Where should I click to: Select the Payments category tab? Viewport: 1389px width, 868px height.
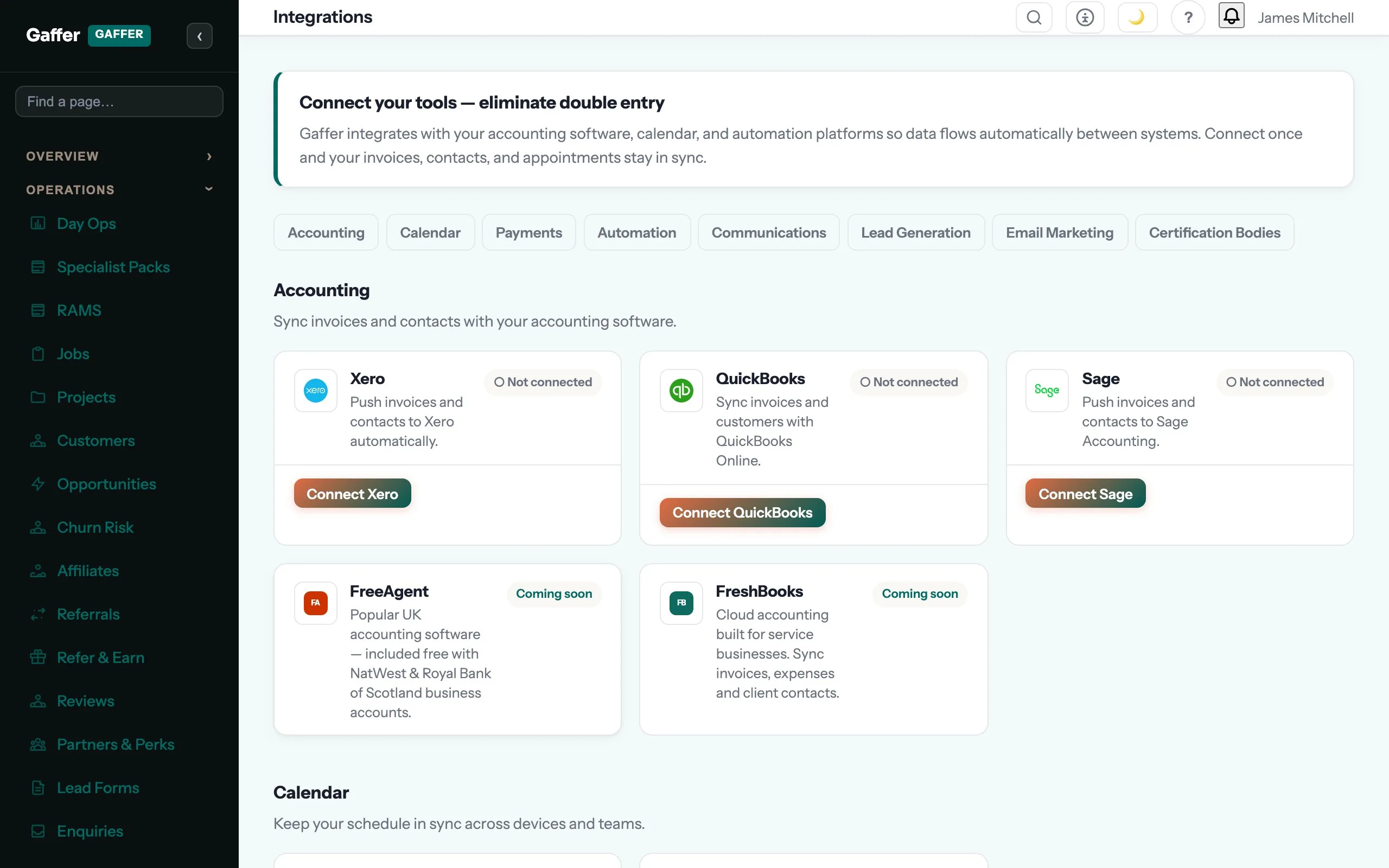point(528,233)
